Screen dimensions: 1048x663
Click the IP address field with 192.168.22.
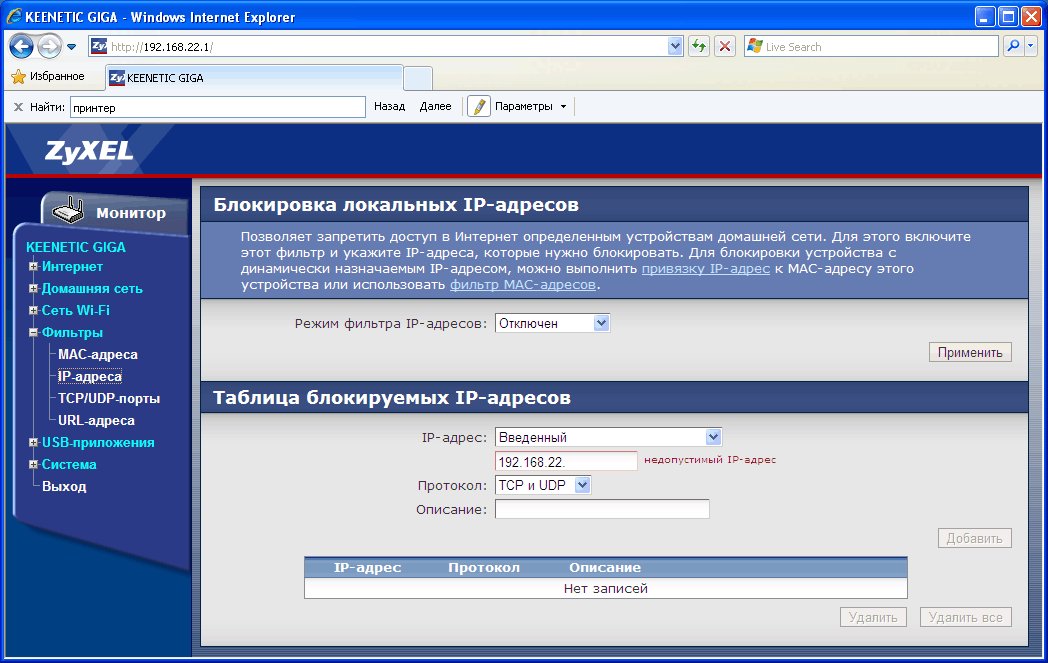tap(566, 461)
